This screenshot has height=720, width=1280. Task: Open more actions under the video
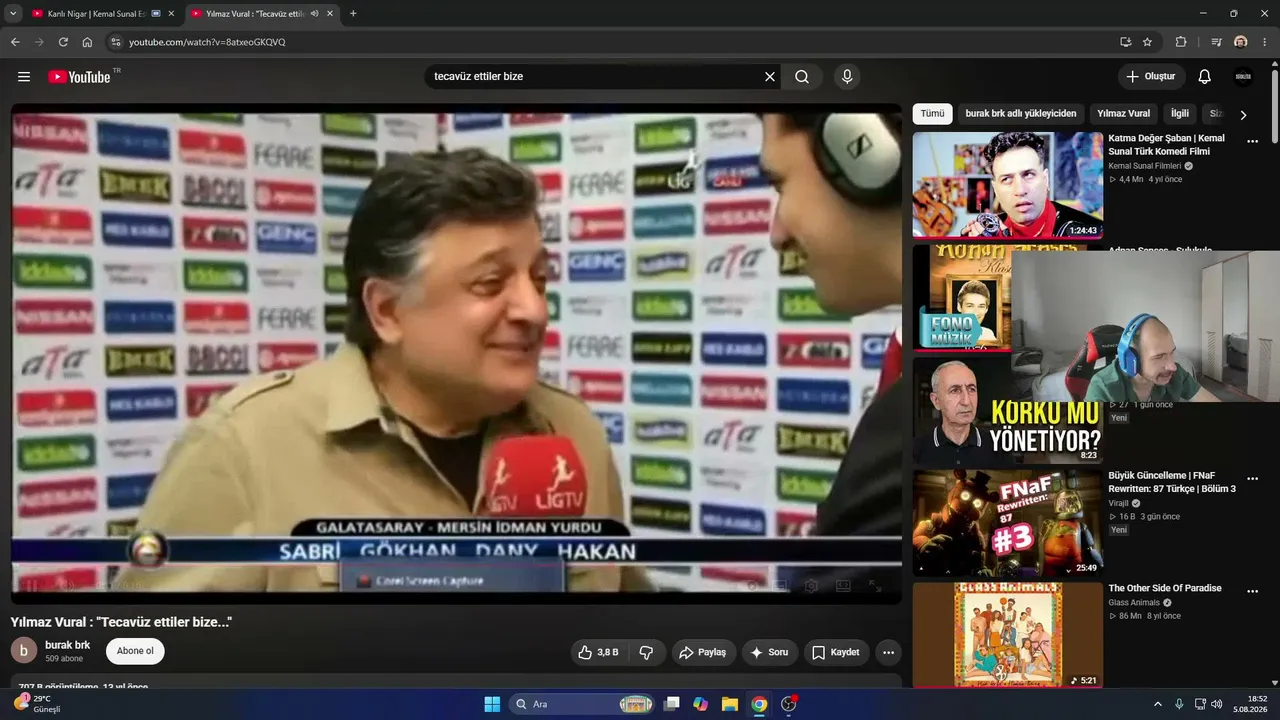pos(888,652)
